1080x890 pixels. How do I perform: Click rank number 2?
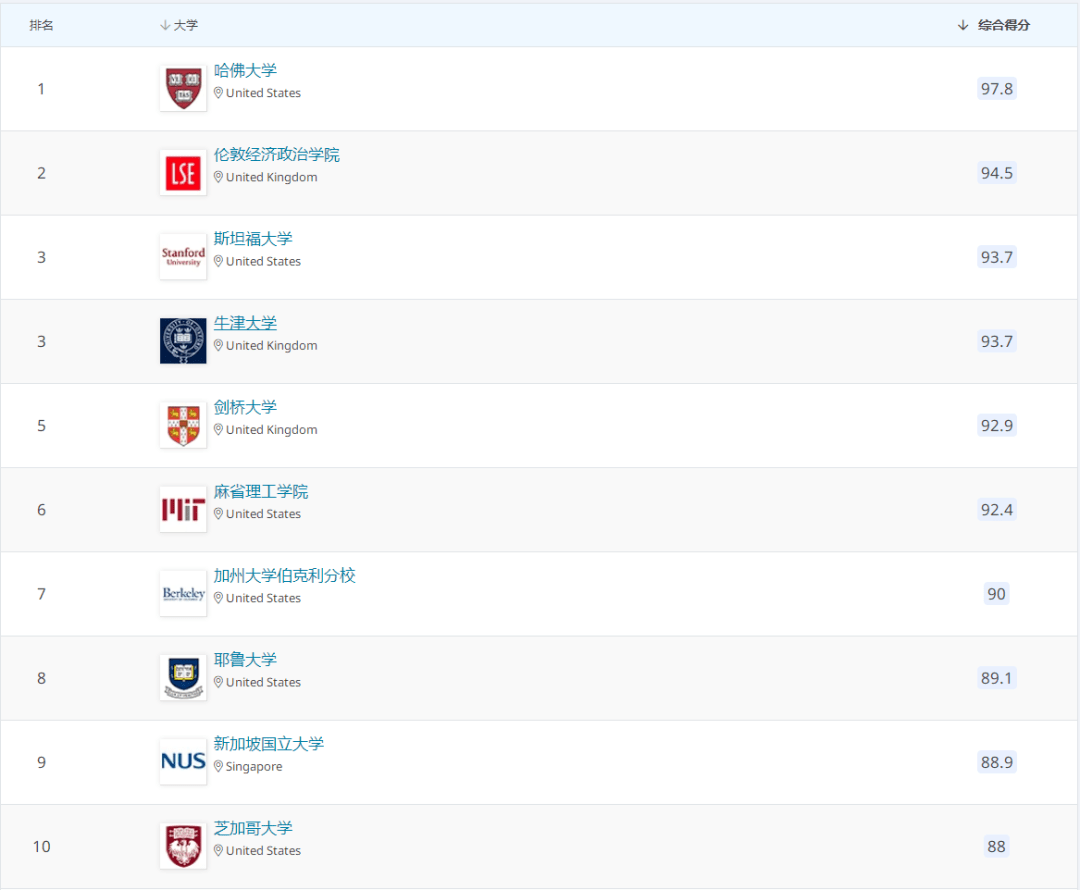pos(41,173)
